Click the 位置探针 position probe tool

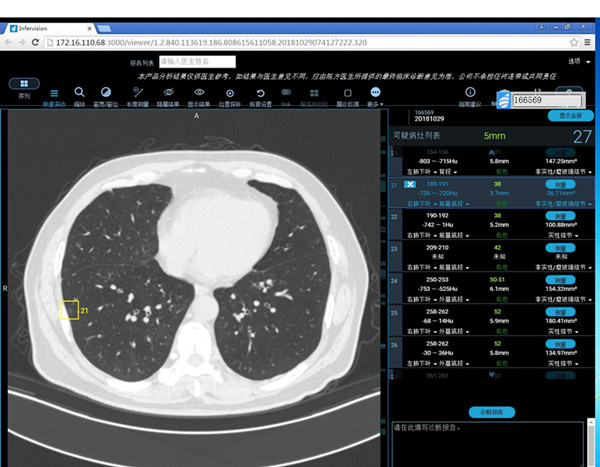click(x=229, y=94)
